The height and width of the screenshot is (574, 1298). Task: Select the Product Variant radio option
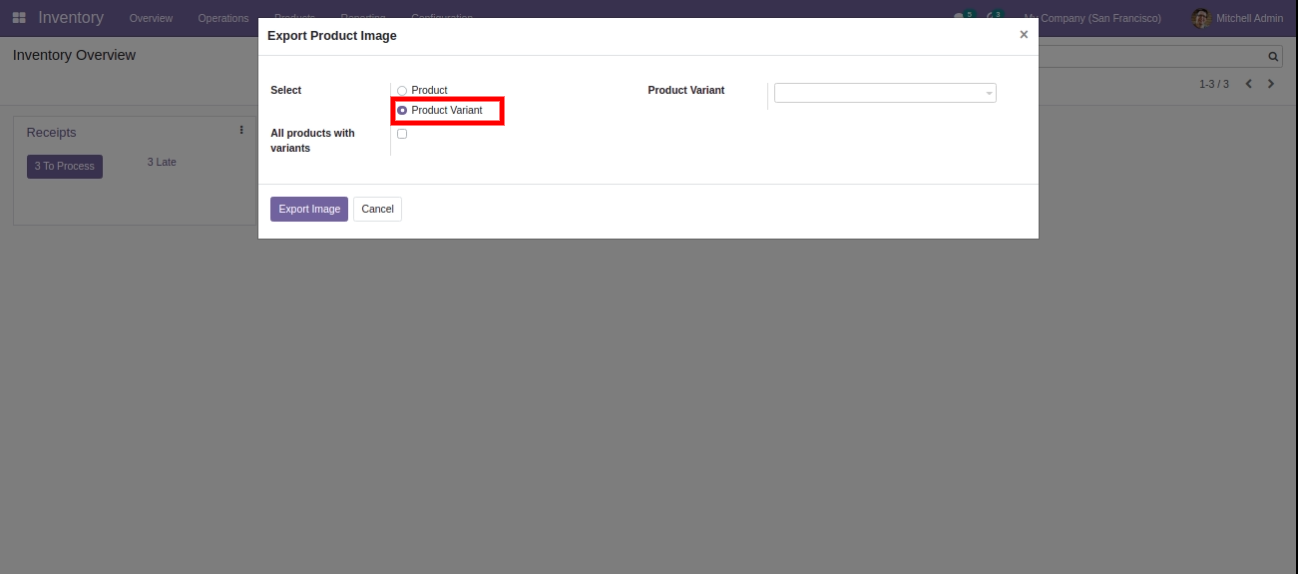click(x=402, y=110)
